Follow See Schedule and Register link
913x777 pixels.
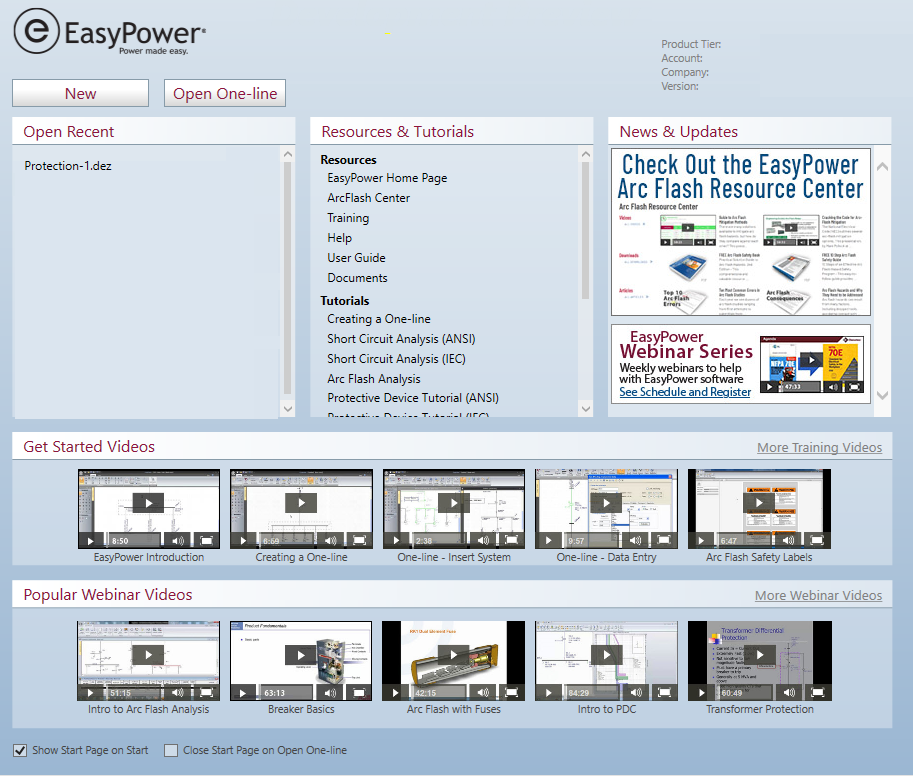click(x=685, y=392)
